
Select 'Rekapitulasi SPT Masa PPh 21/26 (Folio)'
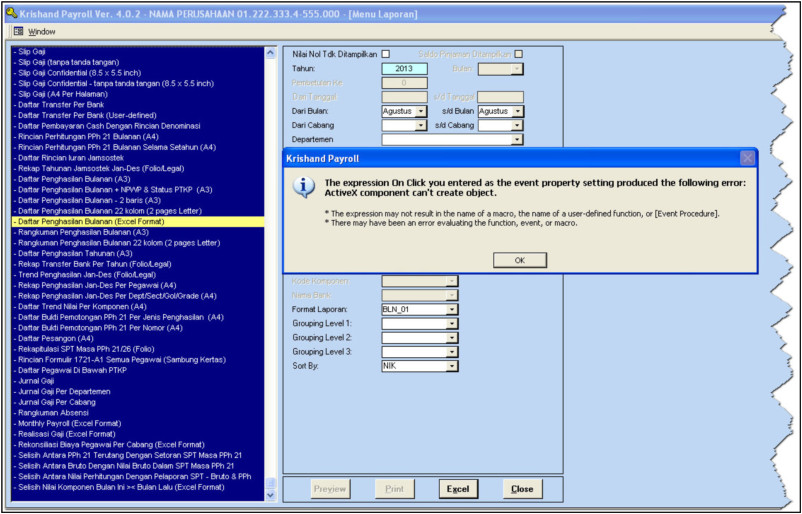click(138, 349)
